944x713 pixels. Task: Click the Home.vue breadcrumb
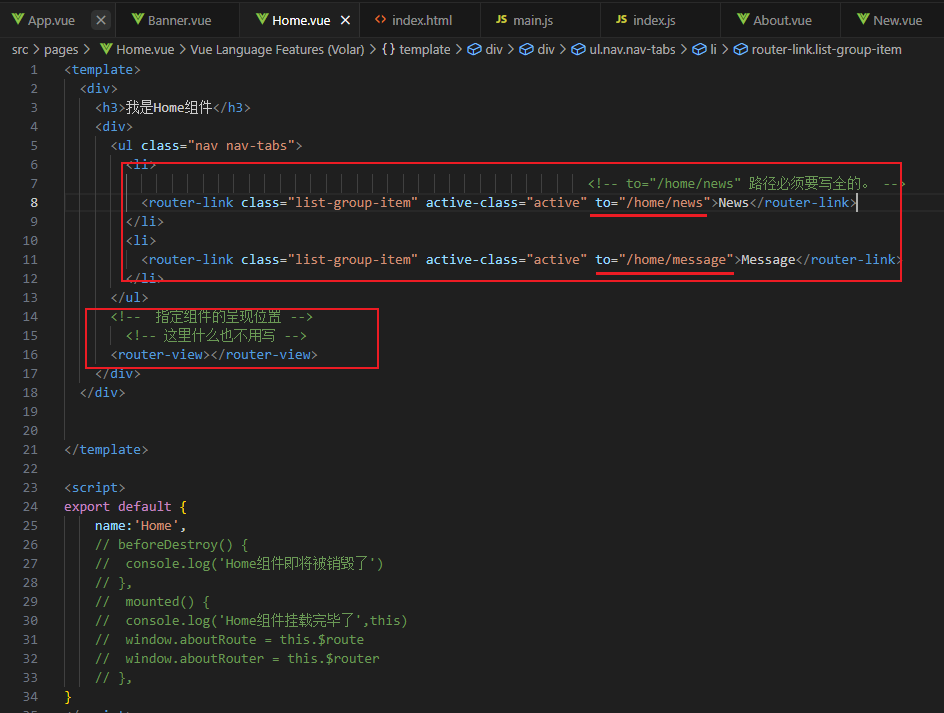click(145, 49)
